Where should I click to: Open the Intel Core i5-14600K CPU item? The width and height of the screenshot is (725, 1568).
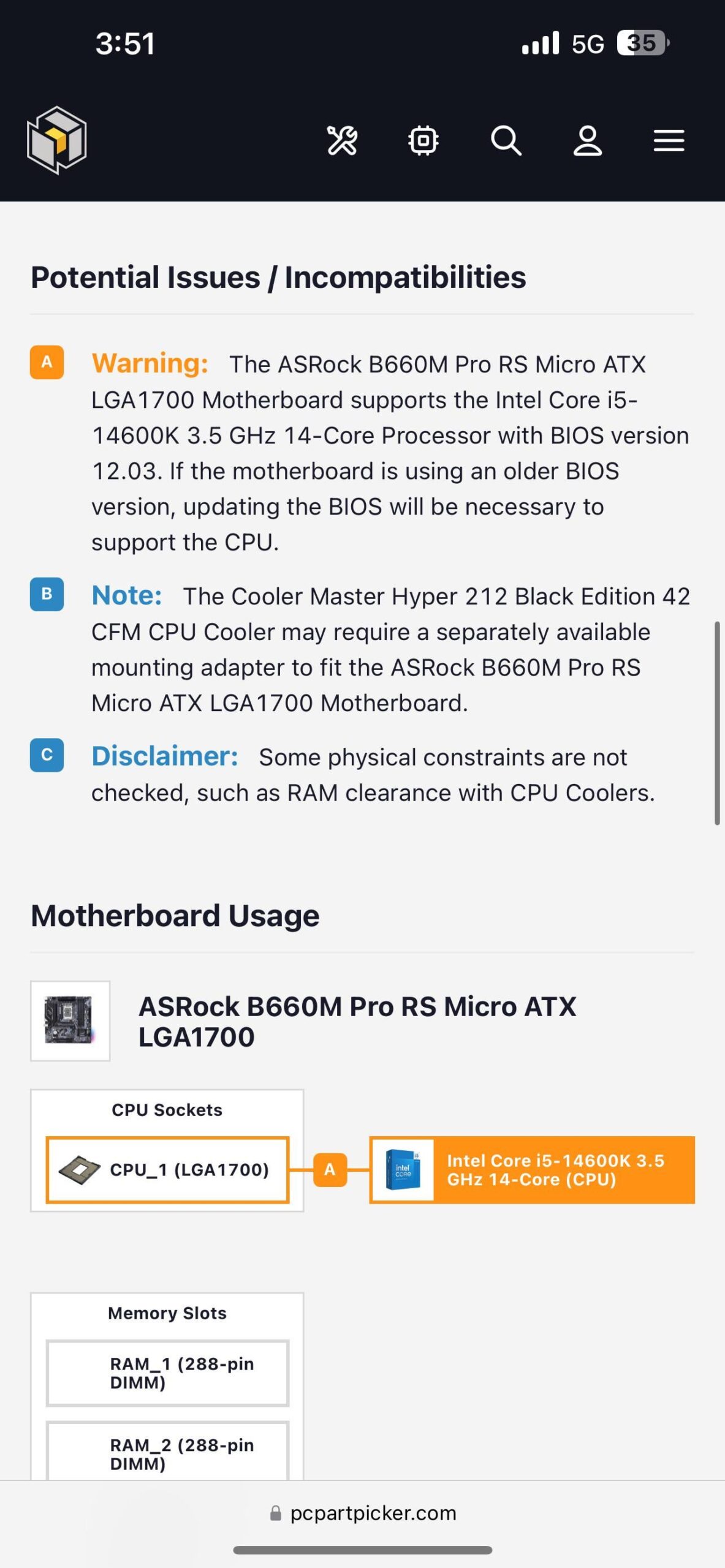(x=555, y=1170)
